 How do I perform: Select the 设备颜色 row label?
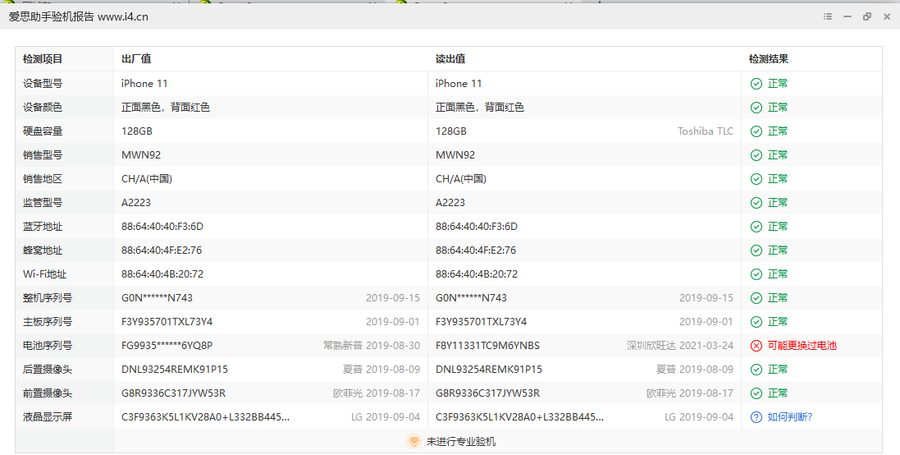click(42, 107)
